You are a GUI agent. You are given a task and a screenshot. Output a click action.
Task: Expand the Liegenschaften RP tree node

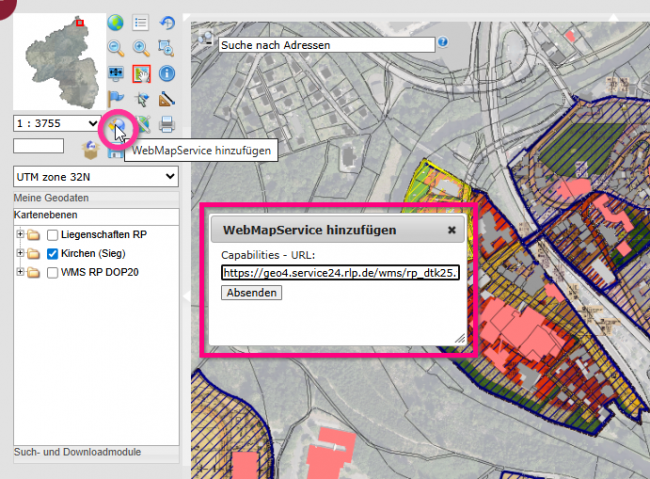click(20, 234)
